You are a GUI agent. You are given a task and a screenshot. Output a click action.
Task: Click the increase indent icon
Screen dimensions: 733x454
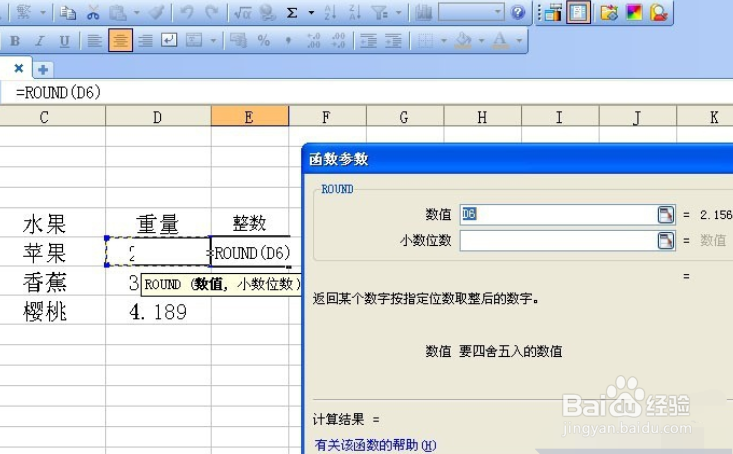coord(393,41)
